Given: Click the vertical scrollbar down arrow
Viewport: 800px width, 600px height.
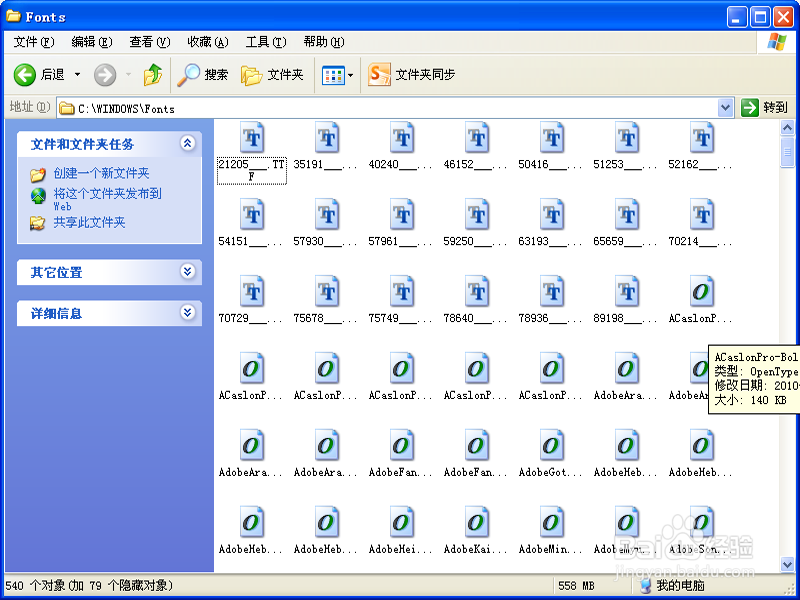Looking at the screenshot, I should [787, 564].
